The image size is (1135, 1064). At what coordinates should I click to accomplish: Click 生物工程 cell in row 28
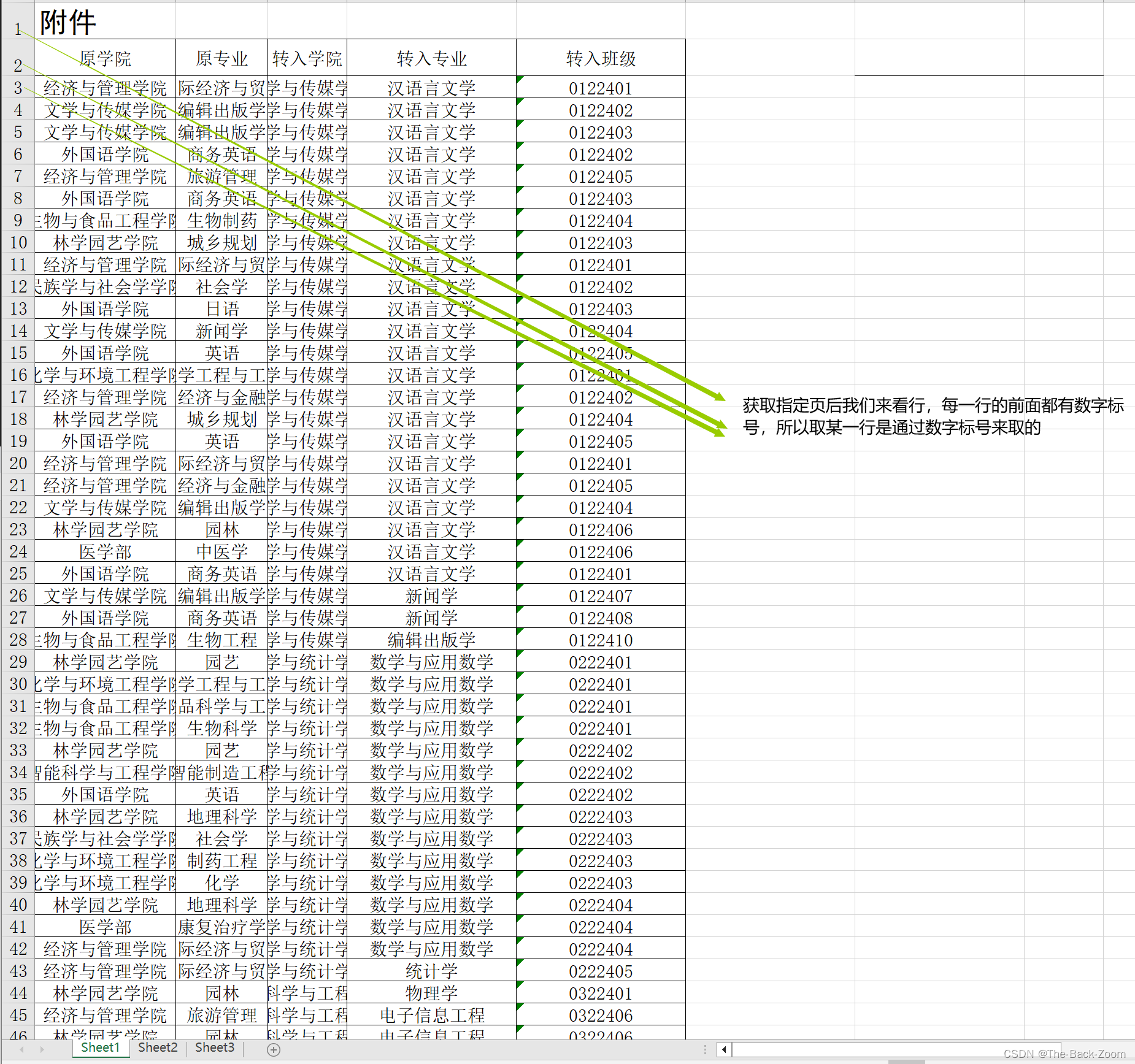[x=221, y=640]
